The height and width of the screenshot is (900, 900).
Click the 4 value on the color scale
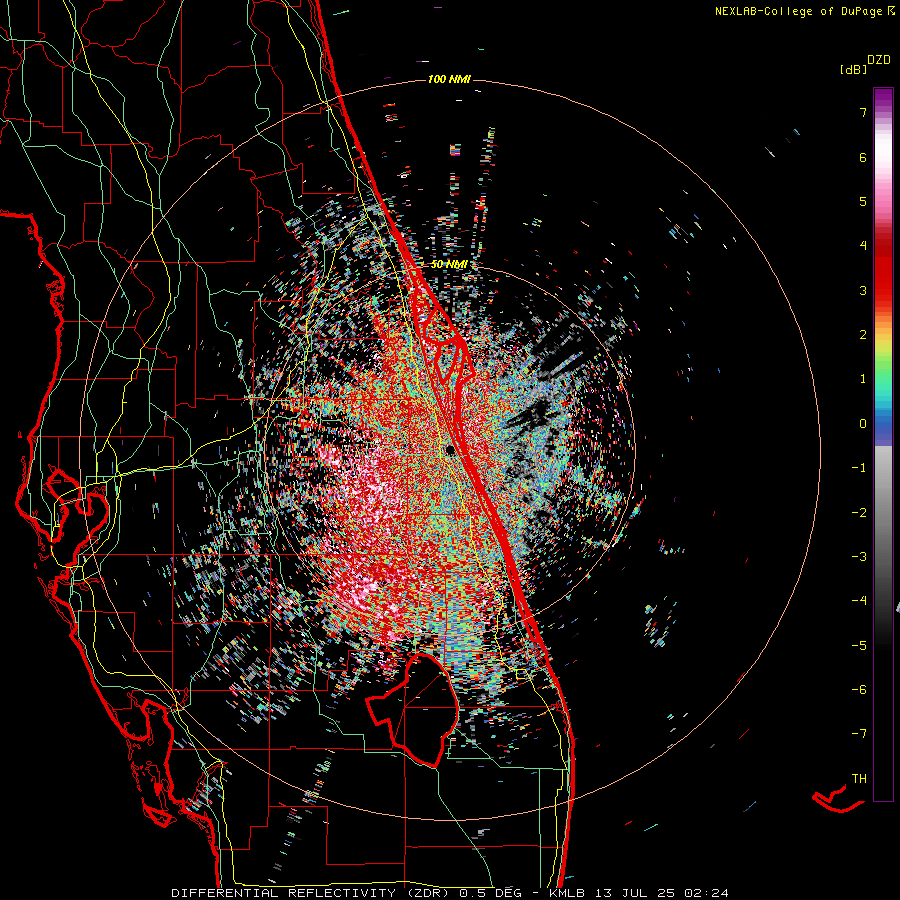(x=863, y=246)
